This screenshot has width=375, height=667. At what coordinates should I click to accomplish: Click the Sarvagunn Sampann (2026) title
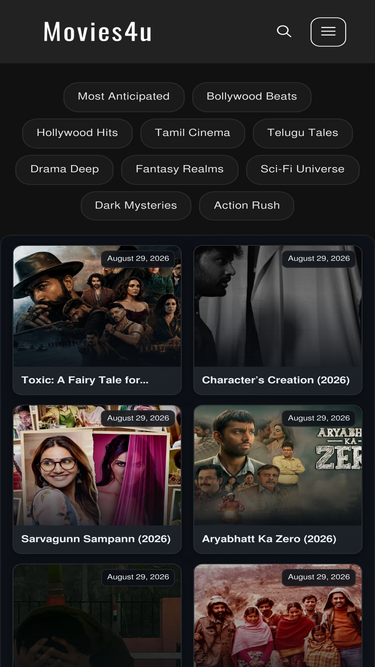(96, 539)
